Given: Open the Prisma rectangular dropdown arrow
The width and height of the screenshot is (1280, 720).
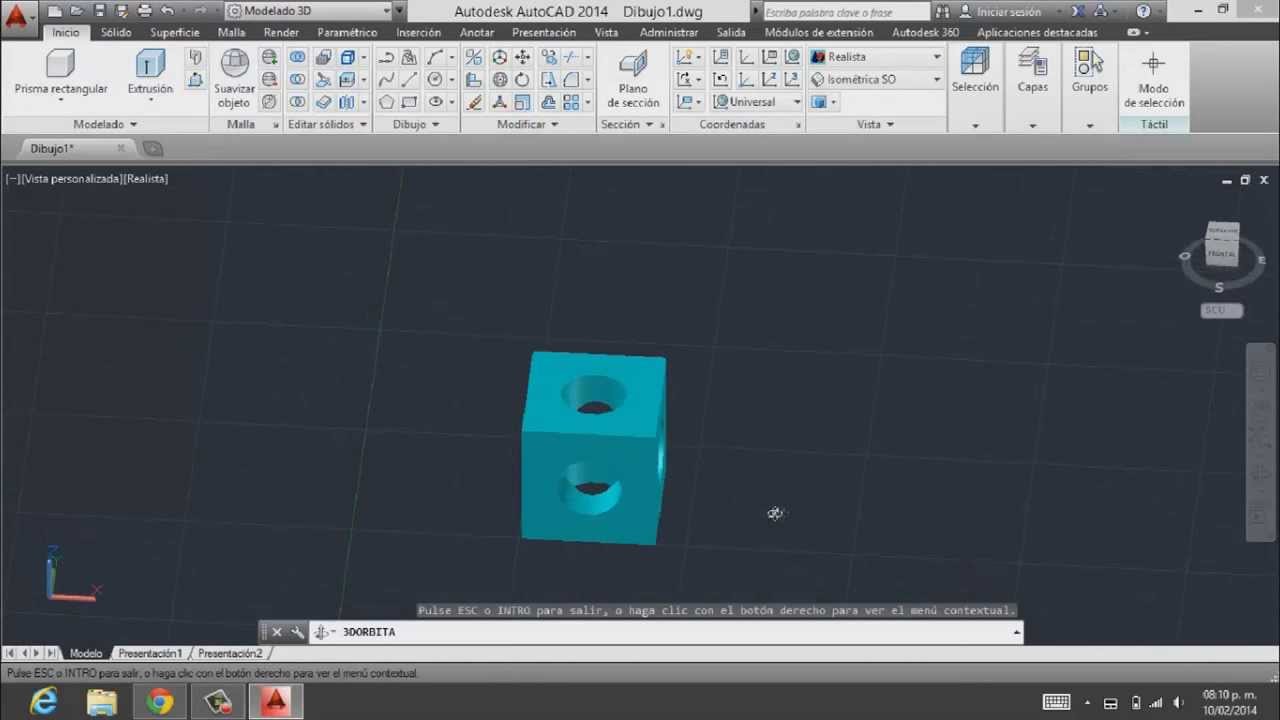Looking at the screenshot, I should [x=61, y=101].
